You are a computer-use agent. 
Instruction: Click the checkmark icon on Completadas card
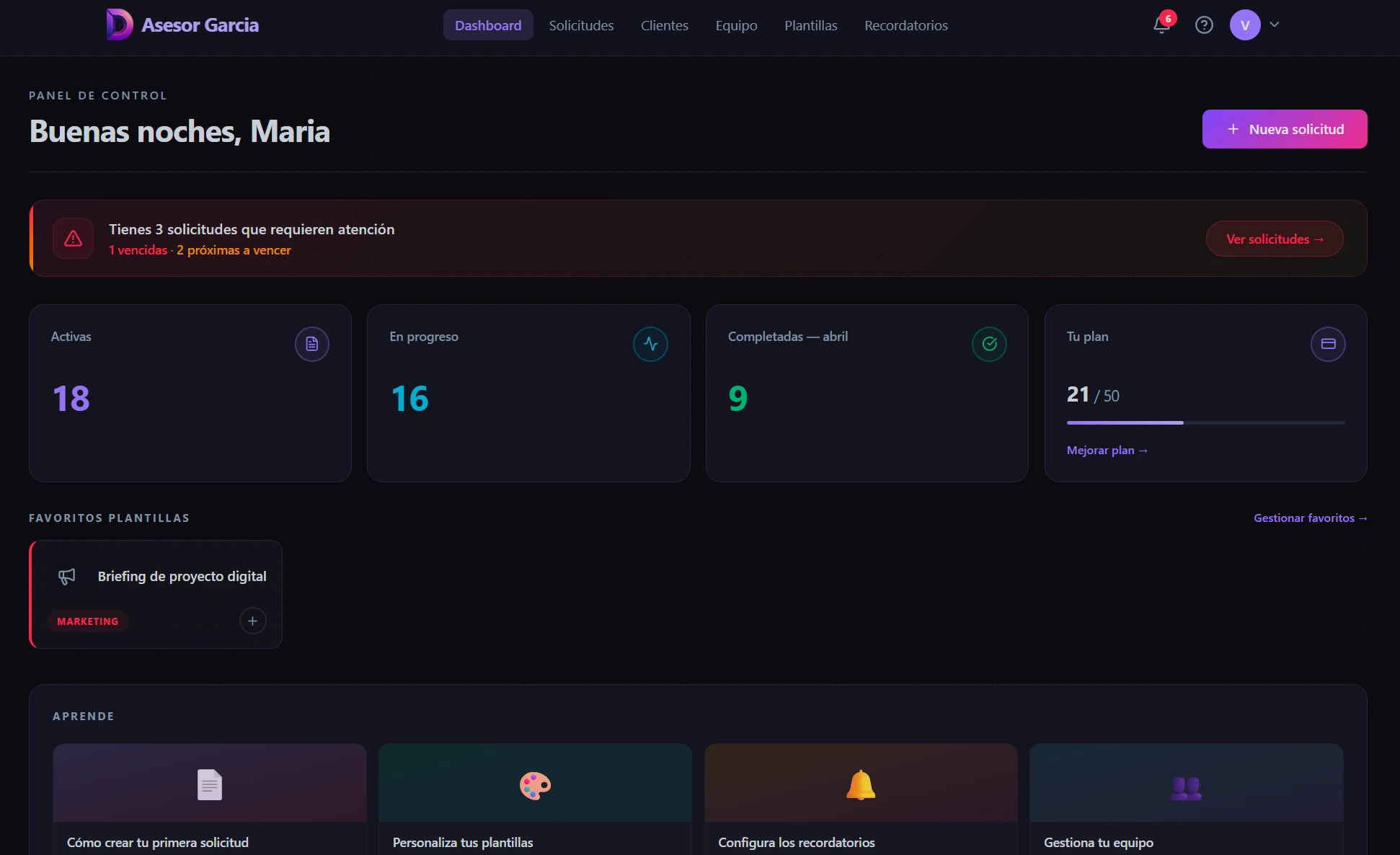[989, 344]
